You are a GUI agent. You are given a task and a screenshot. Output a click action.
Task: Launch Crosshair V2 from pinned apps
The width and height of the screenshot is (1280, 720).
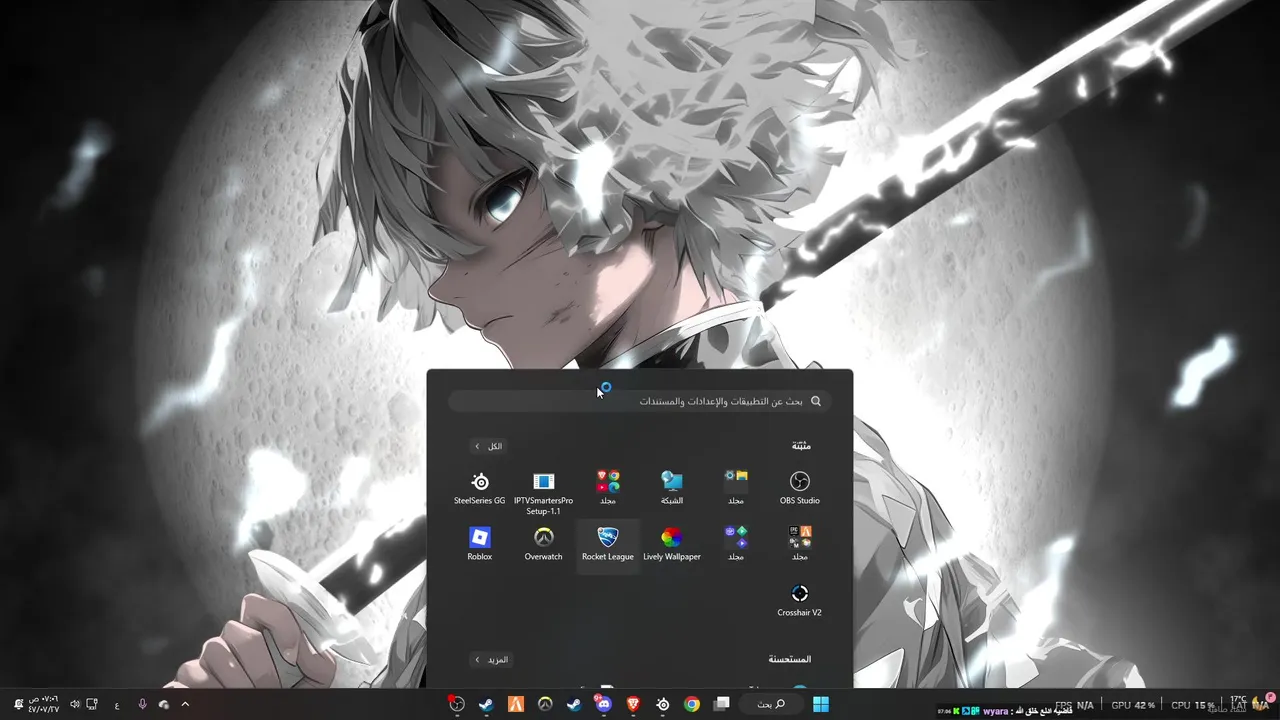799,599
